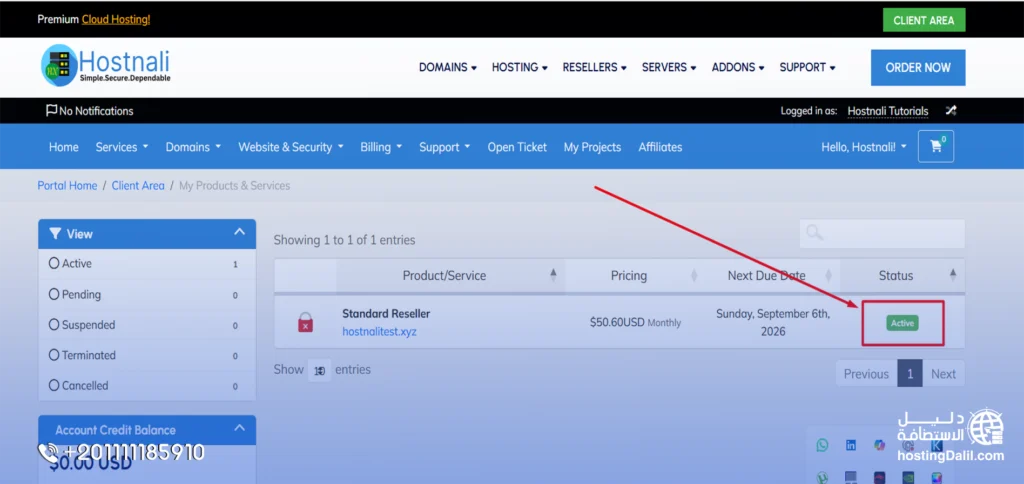
Task: Select the Suspended filter radio
Action: (x=54, y=325)
